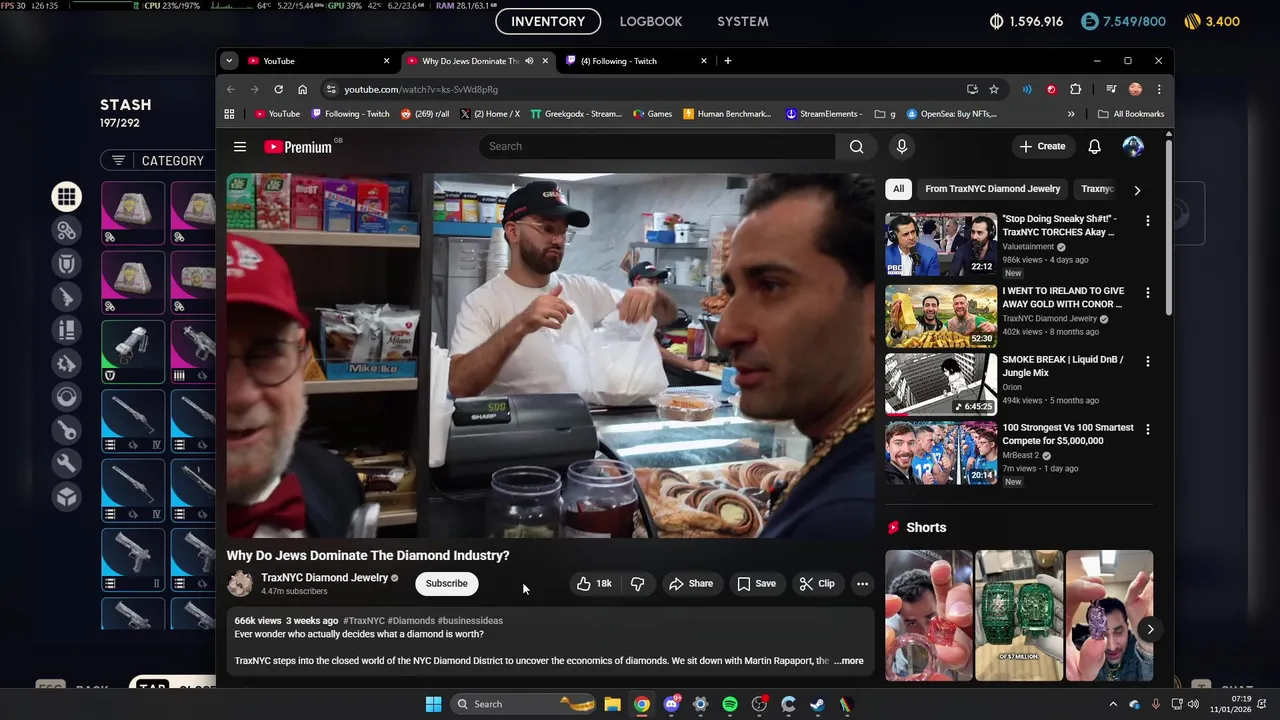Open more actions ellipsis below video
The image size is (1280, 720).
click(x=862, y=583)
